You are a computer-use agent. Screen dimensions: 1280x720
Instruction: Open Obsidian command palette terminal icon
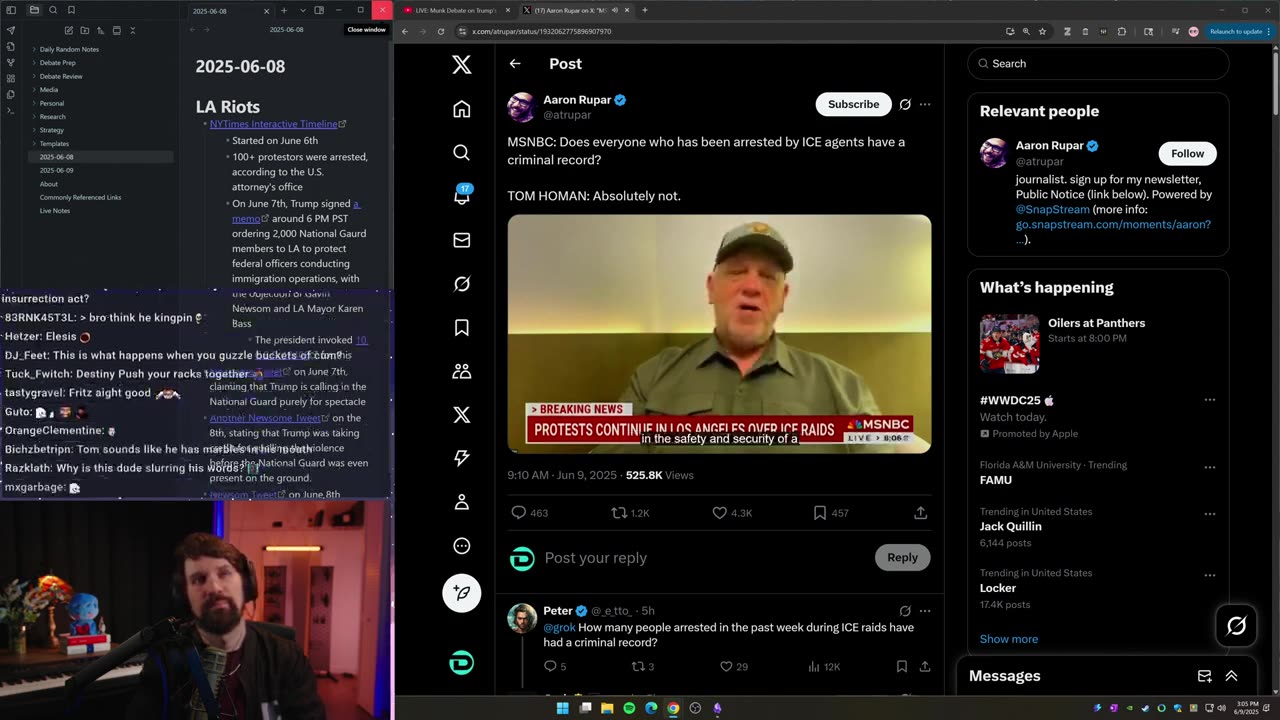coord(11,109)
